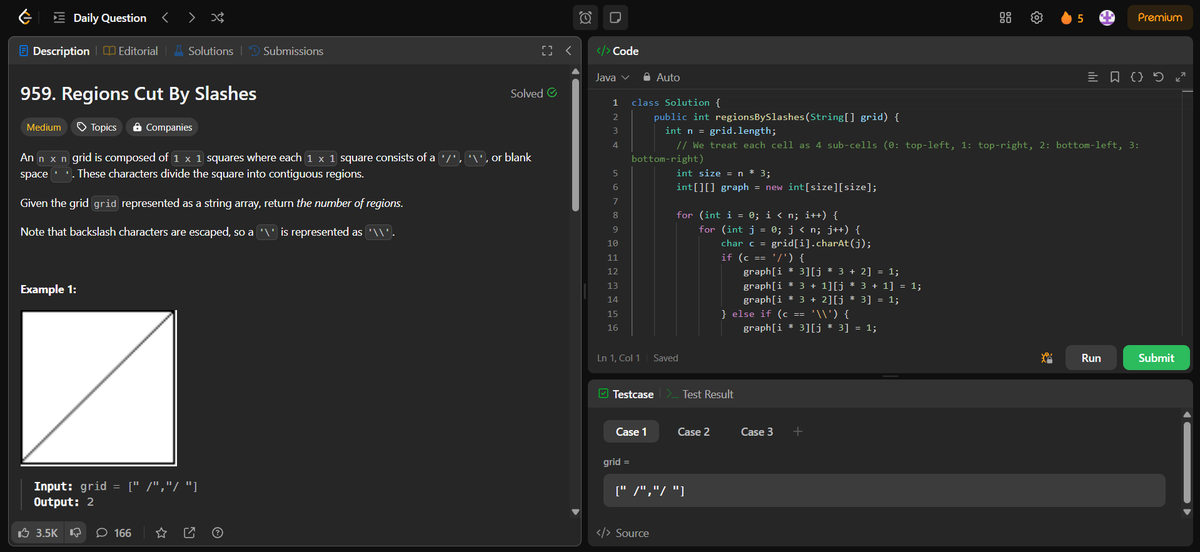Click the Code panel header
Screen dimensions: 1200x552
coord(617,51)
